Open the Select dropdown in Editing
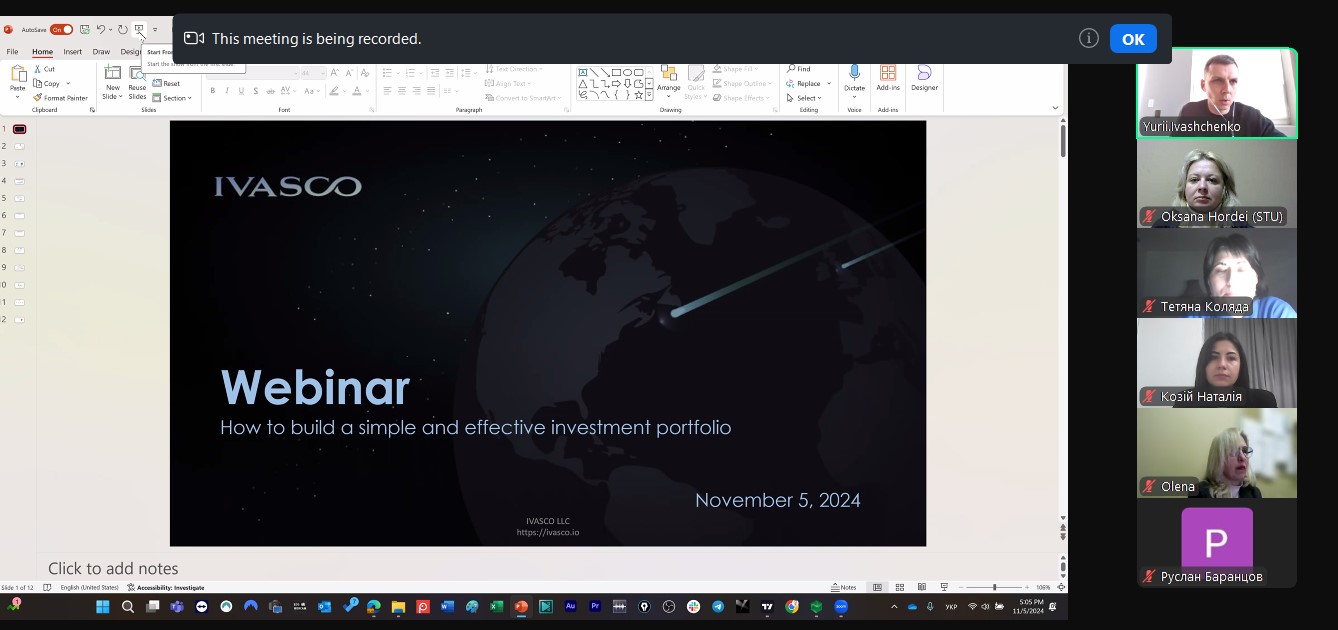This screenshot has width=1338, height=630. click(804, 98)
